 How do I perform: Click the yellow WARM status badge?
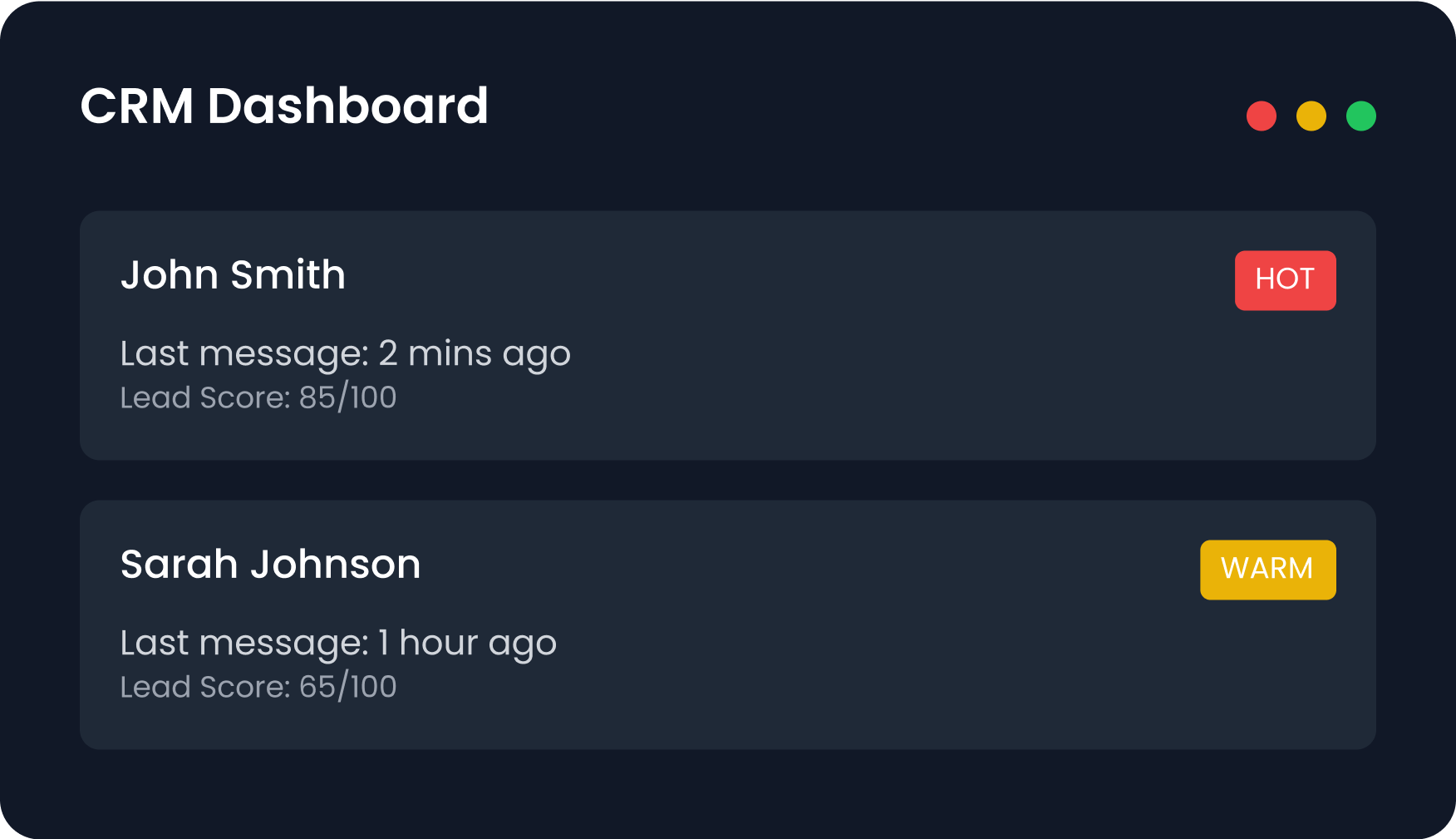point(1267,570)
